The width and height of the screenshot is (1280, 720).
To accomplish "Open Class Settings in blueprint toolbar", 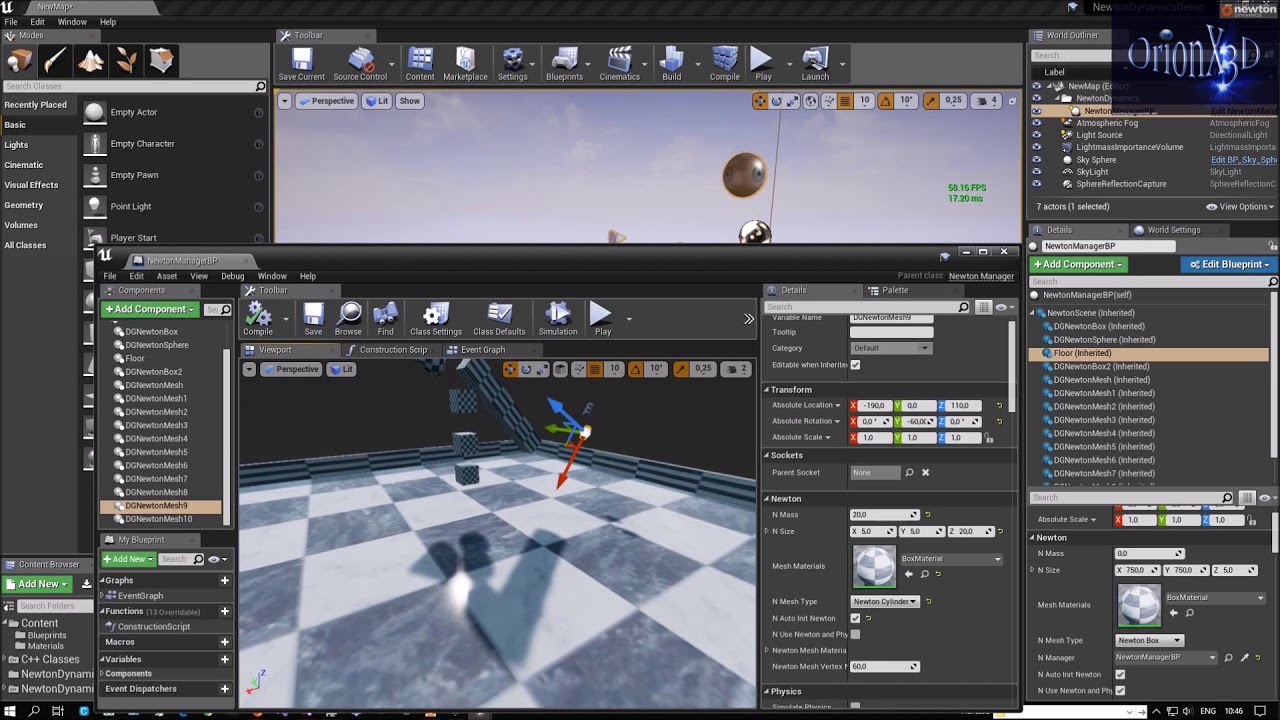I will point(436,319).
